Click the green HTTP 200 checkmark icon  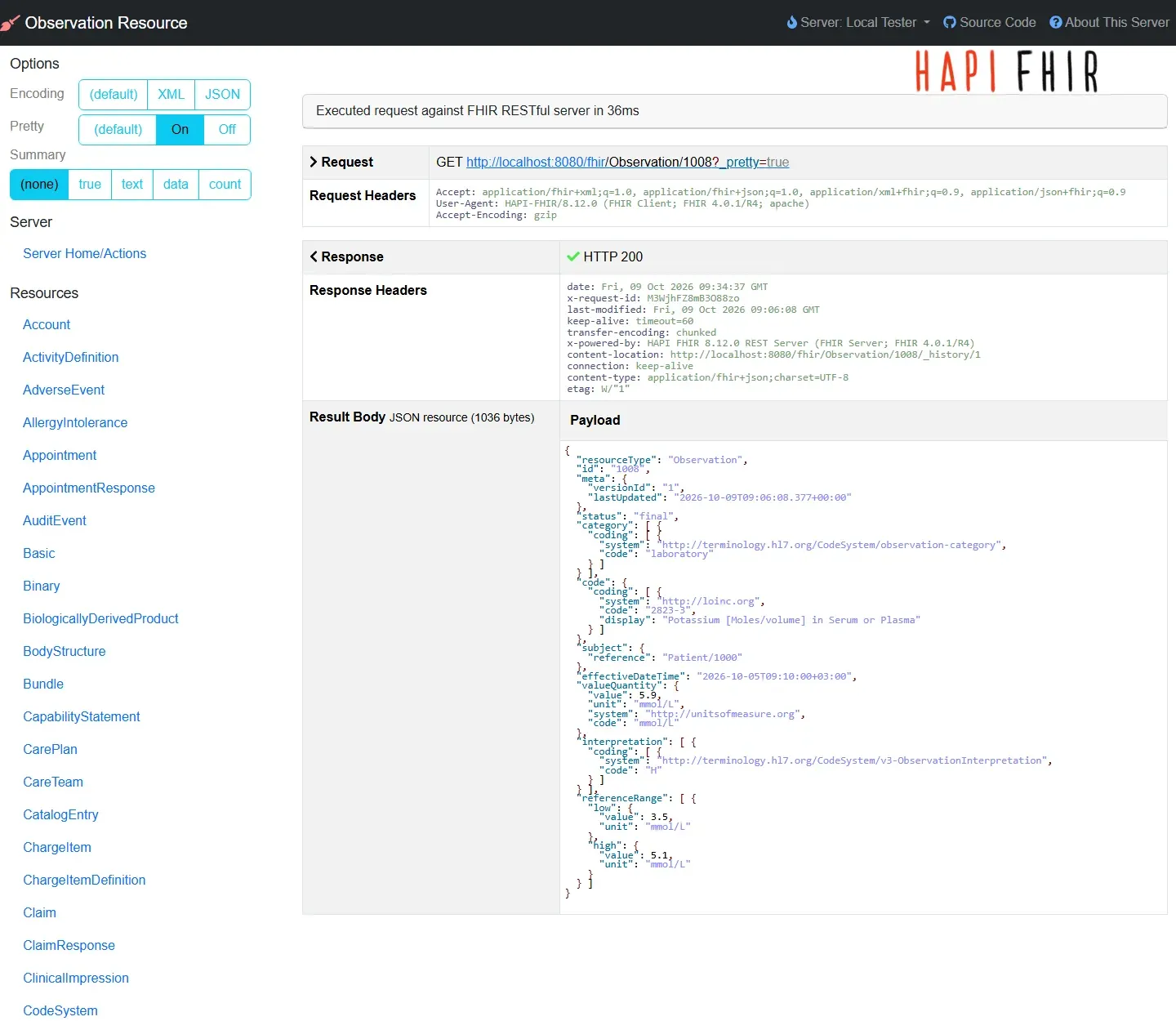click(573, 256)
